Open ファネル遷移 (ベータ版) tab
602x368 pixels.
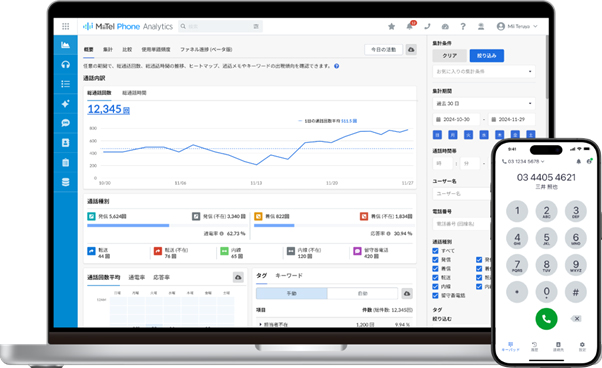(x=206, y=50)
